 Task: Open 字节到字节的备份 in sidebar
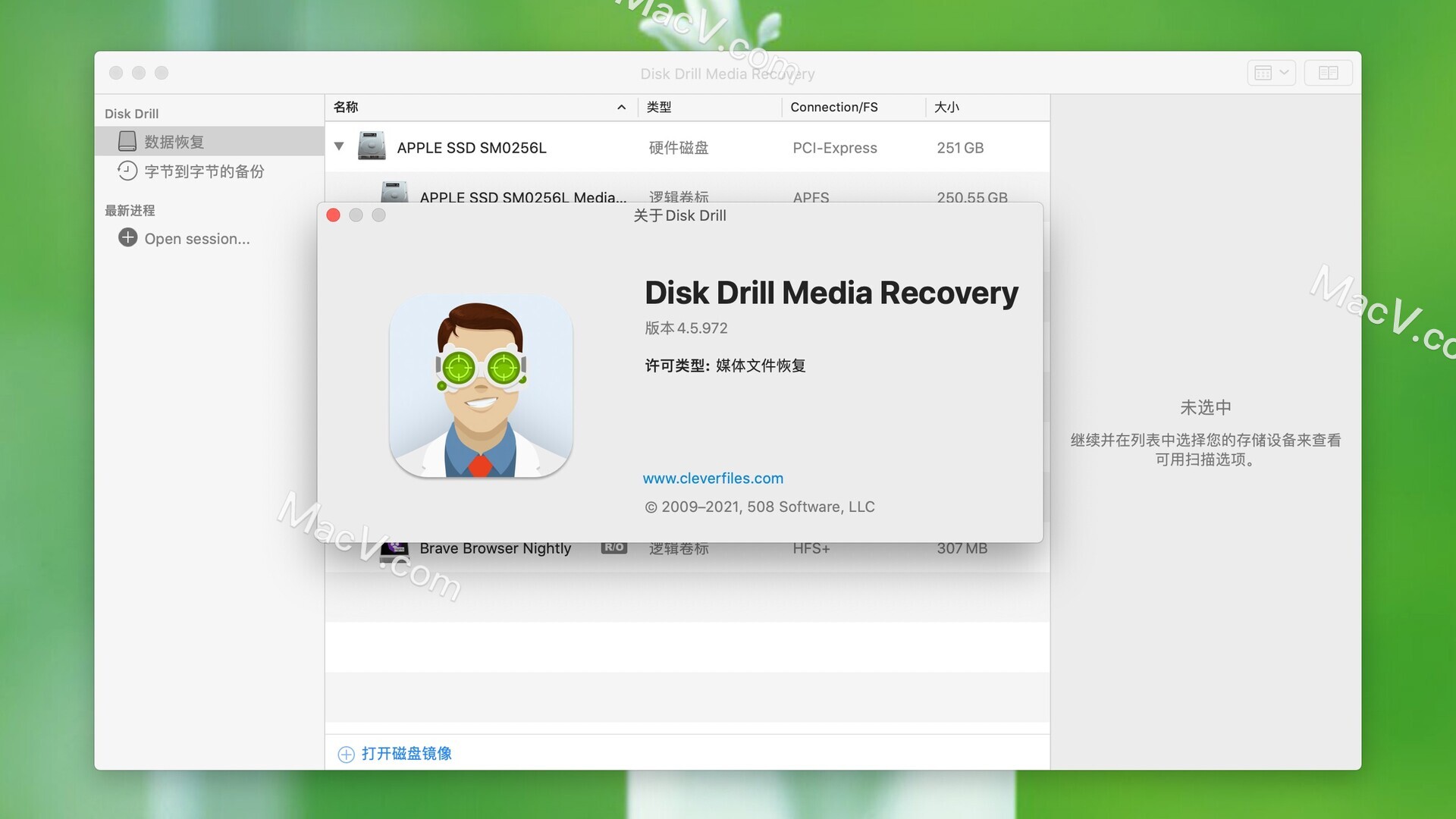coord(204,171)
